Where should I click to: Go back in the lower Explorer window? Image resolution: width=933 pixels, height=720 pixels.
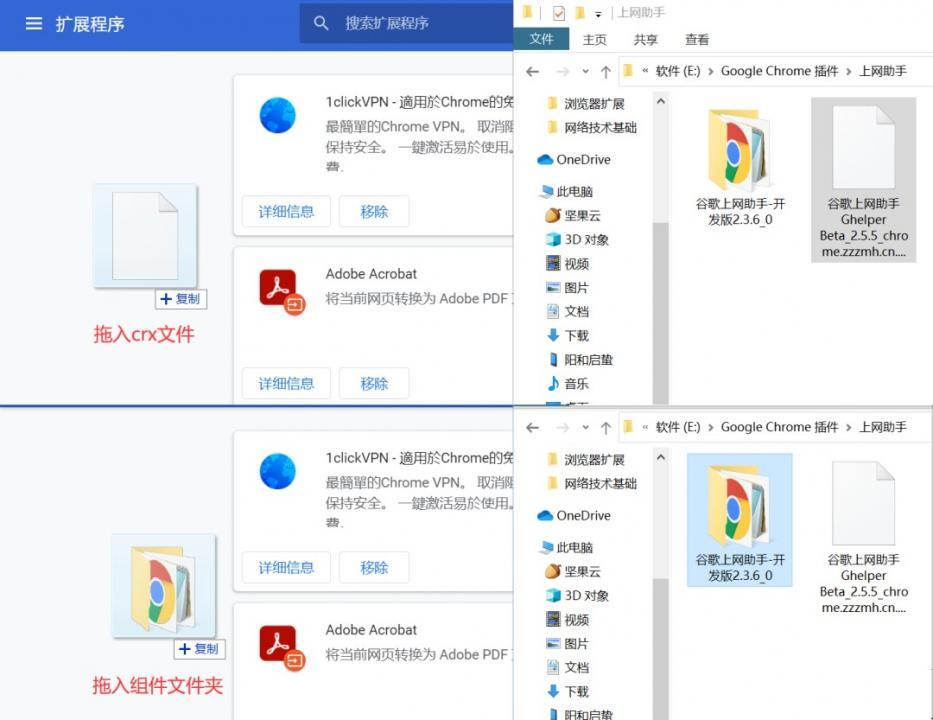coord(533,428)
